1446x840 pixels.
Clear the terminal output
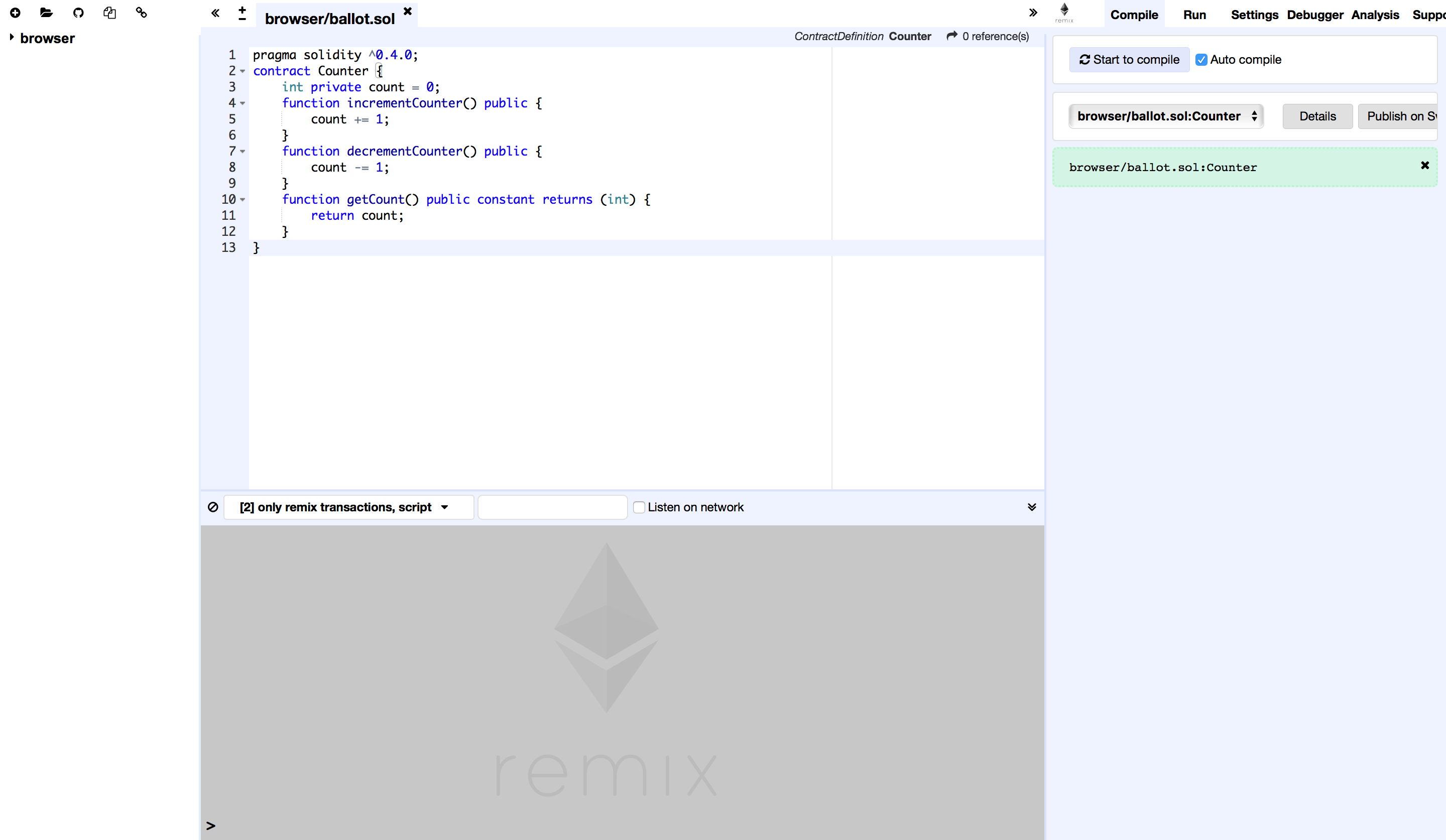[x=213, y=507]
